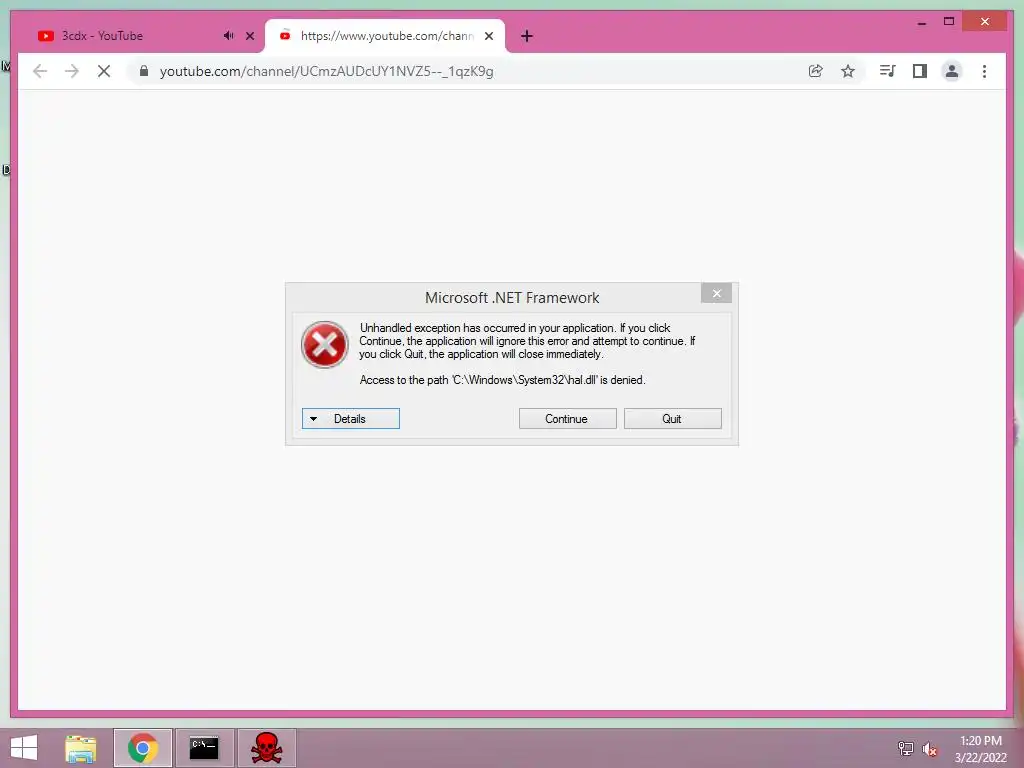Toggle Chrome side panel
The image size is (1024, 768).
tap(920, 71)
